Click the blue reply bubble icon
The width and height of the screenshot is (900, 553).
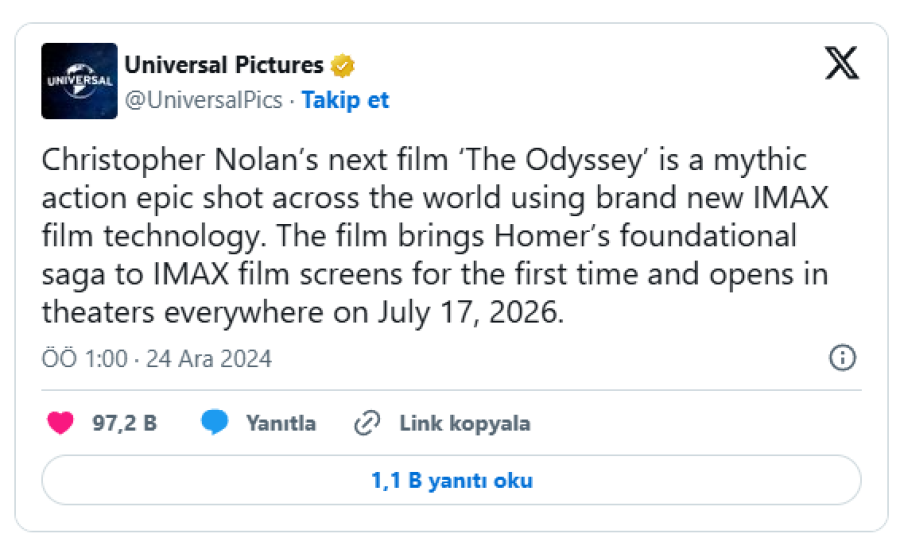215,423
